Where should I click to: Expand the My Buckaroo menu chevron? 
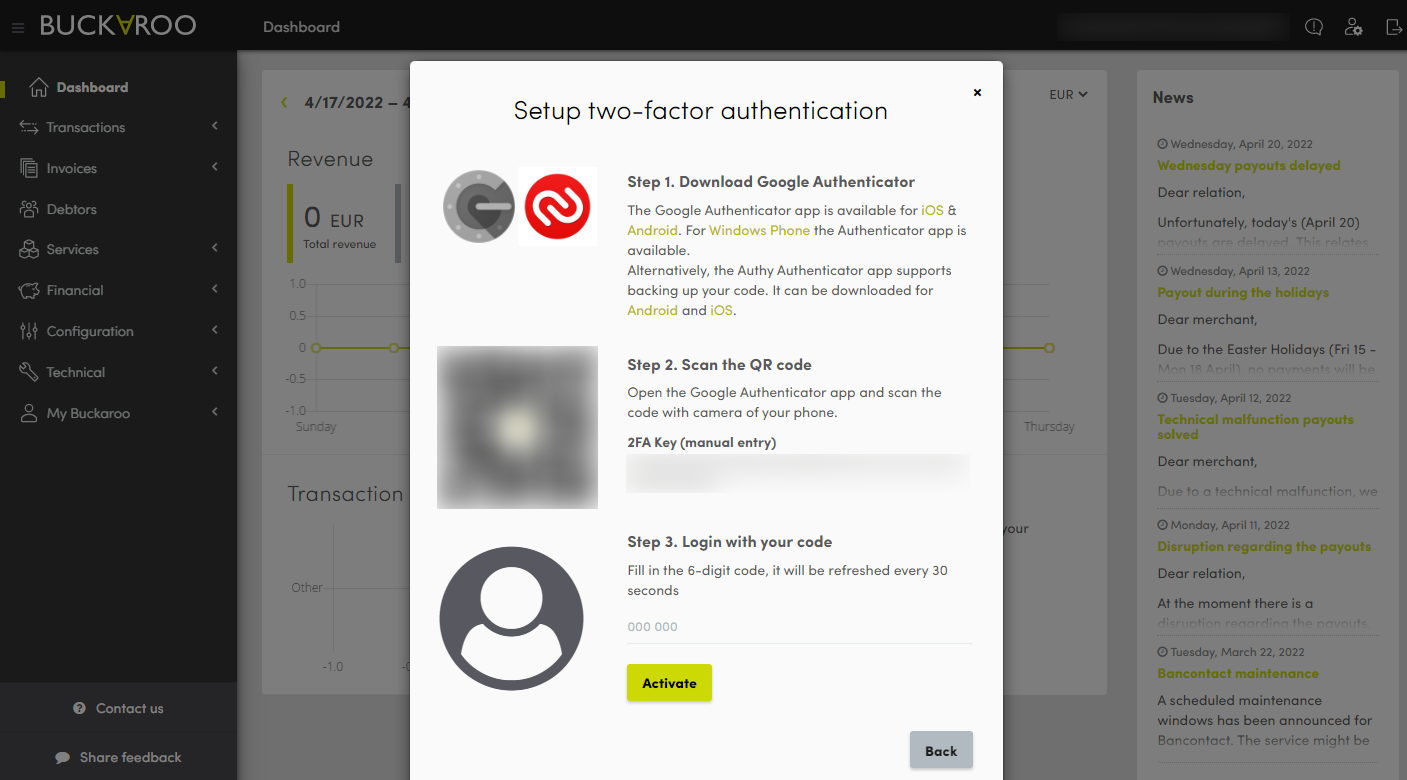tap(215, 412)
